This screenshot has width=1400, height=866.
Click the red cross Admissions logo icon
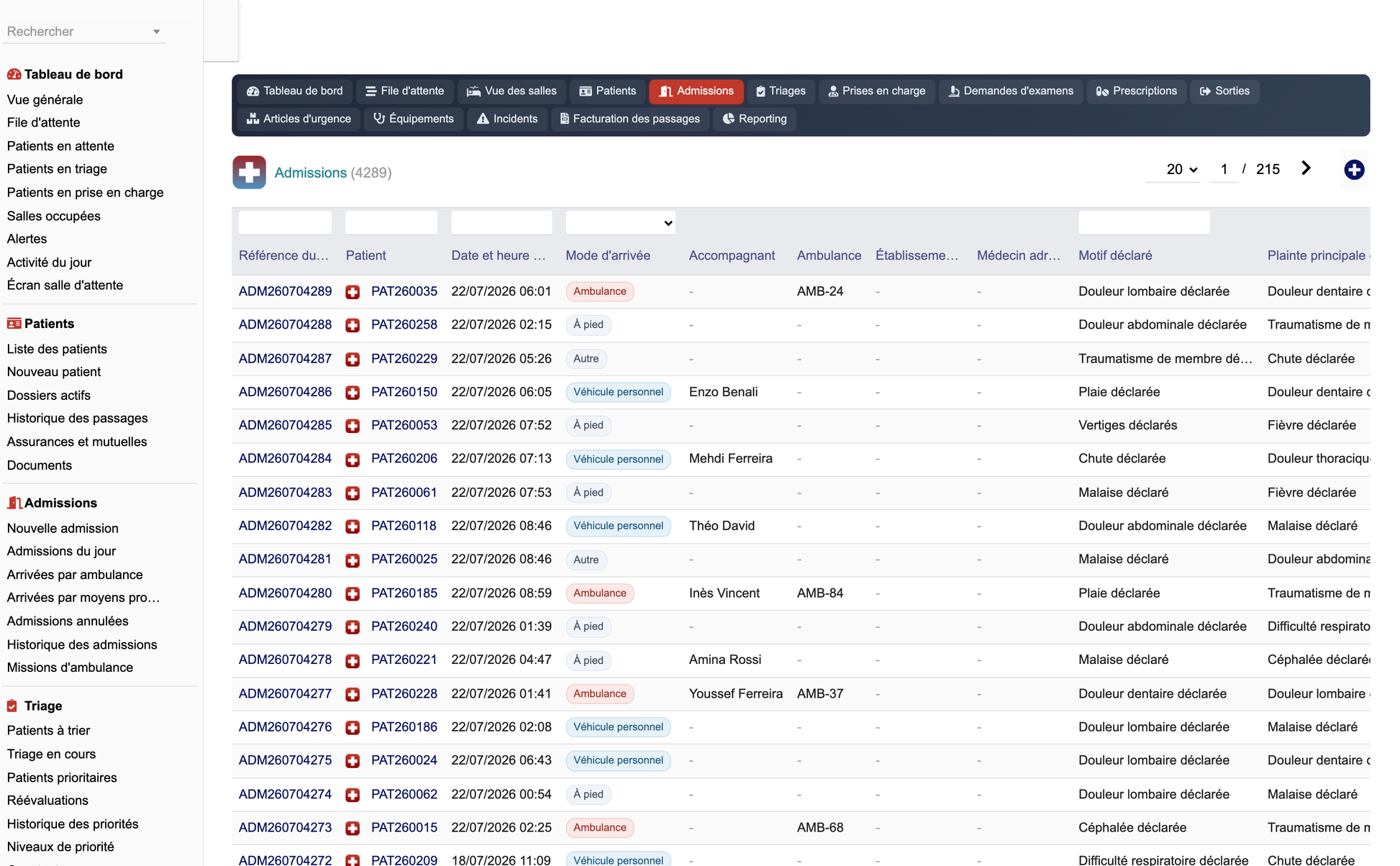pyautogui.click(x=249, y=173)
